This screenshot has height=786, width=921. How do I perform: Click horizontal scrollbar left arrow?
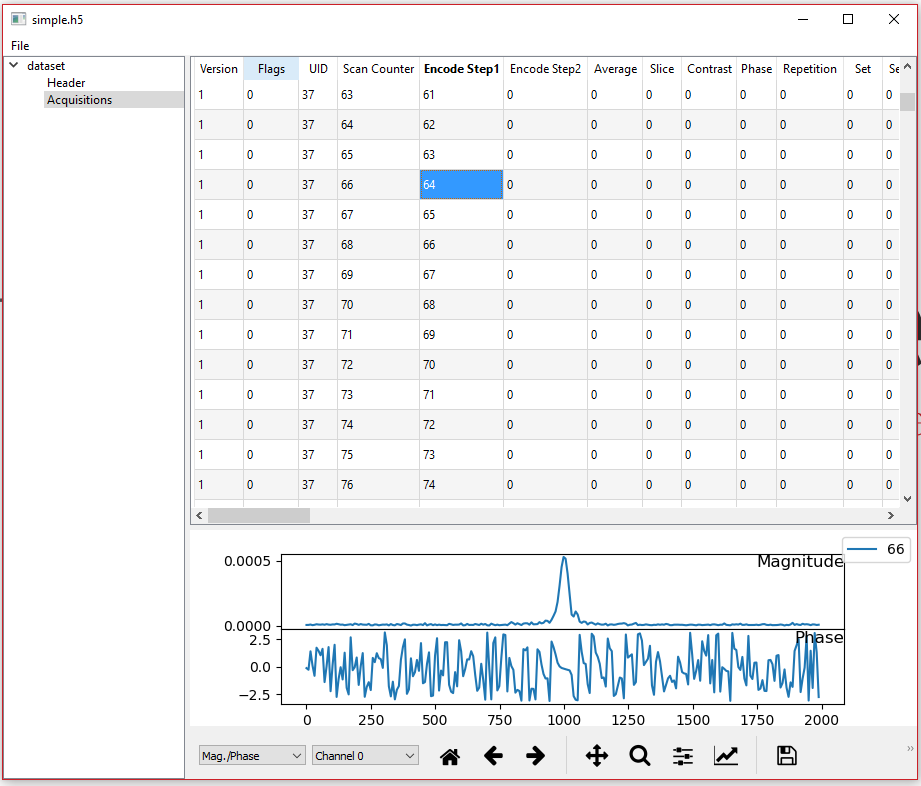click(x=199, y=515)
